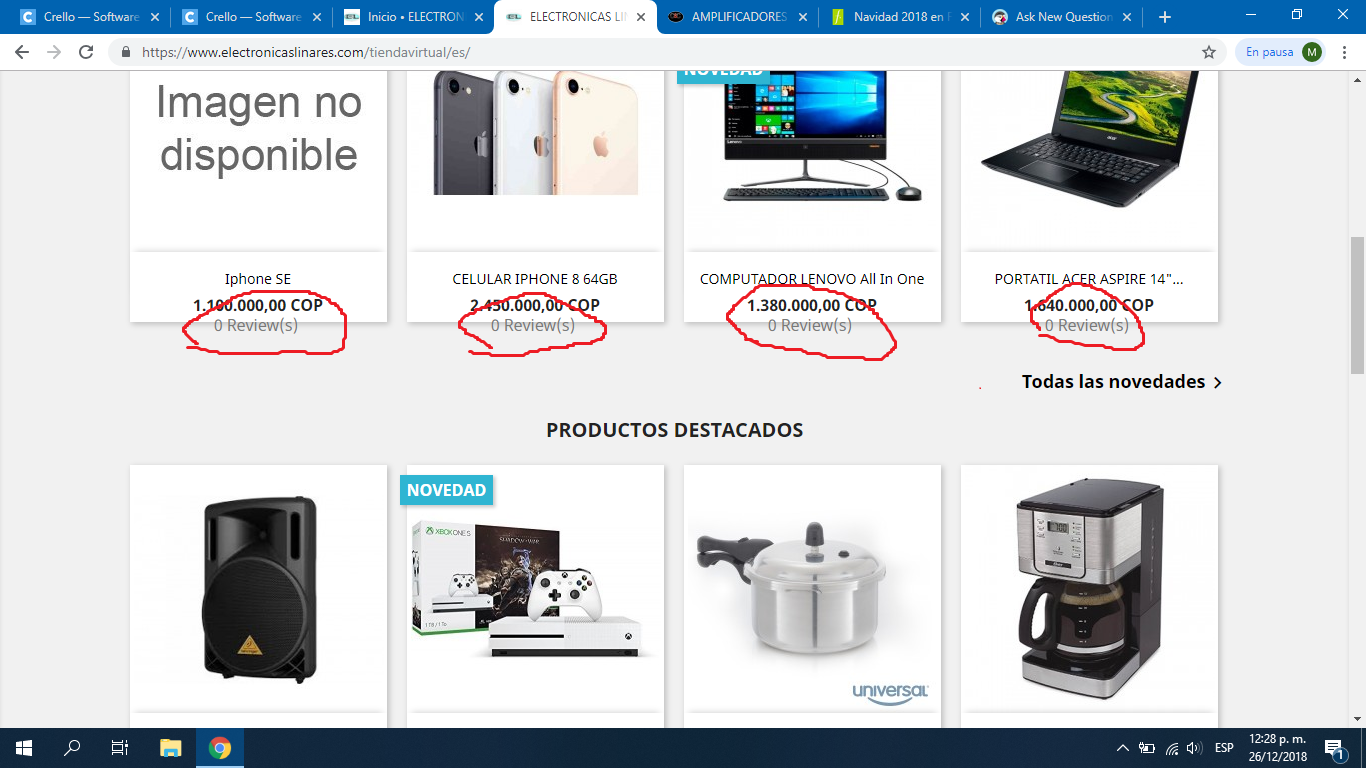The height and width of the screenshot is (768, 1366).
Task: Open the COMPUTADOR LENOVO All In One link
Action: (x=812, y=279)
